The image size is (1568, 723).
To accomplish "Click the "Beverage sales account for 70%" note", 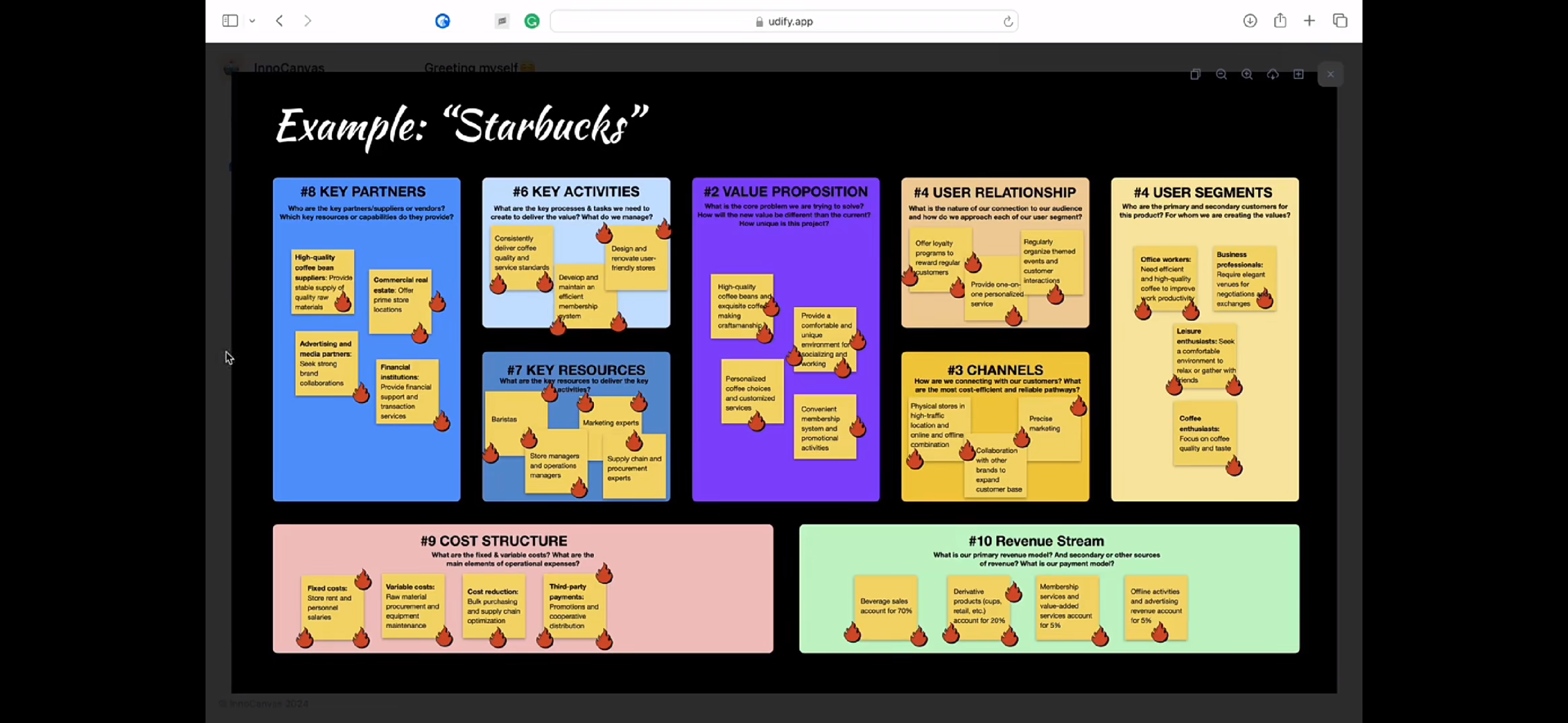I will pos(885,607).
